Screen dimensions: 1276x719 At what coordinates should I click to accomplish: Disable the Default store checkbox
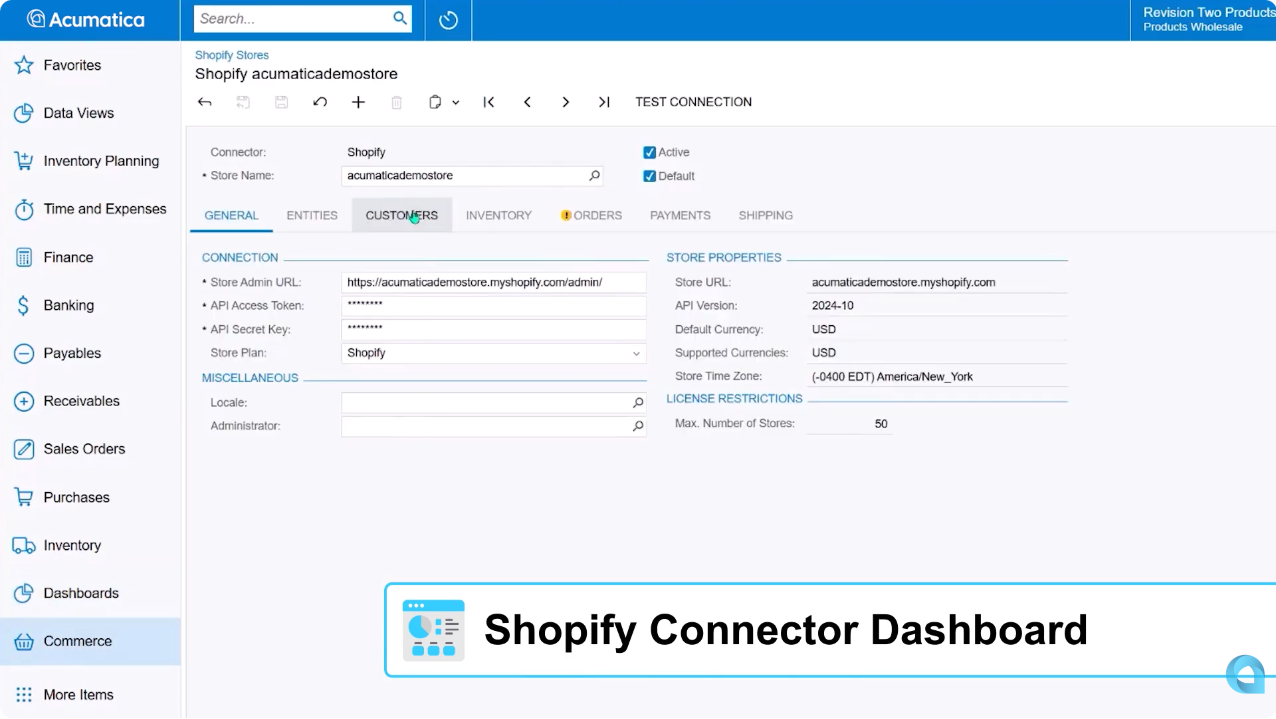(x=649, y=175)
